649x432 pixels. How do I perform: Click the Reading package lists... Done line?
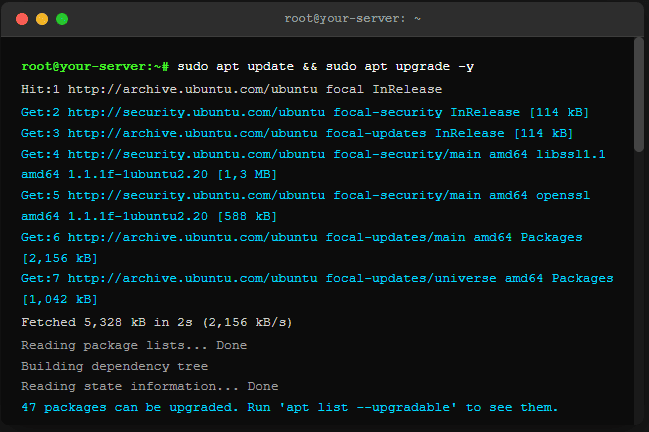[134, 345]
